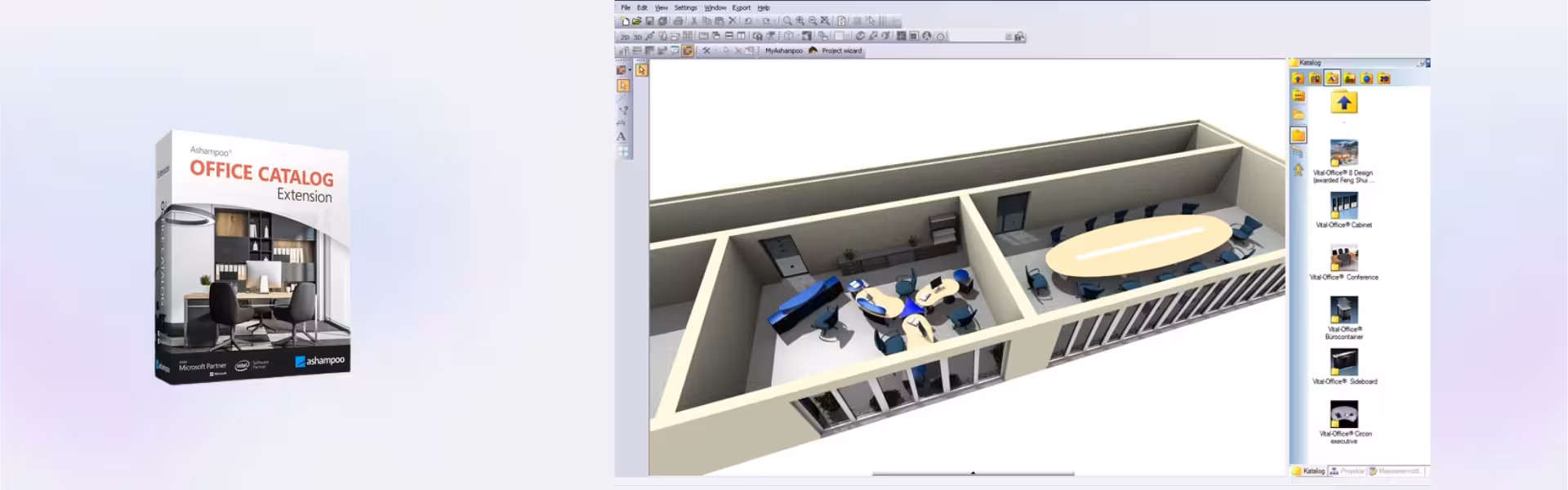The image size is (1568, 490).
Task: Click the Undo arrow icon
Action: [x=748, y=21]
